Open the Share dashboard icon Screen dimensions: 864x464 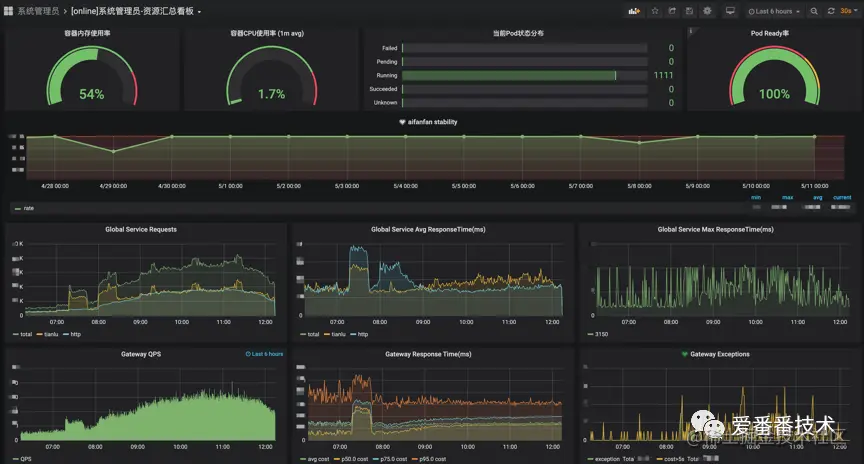672,11
